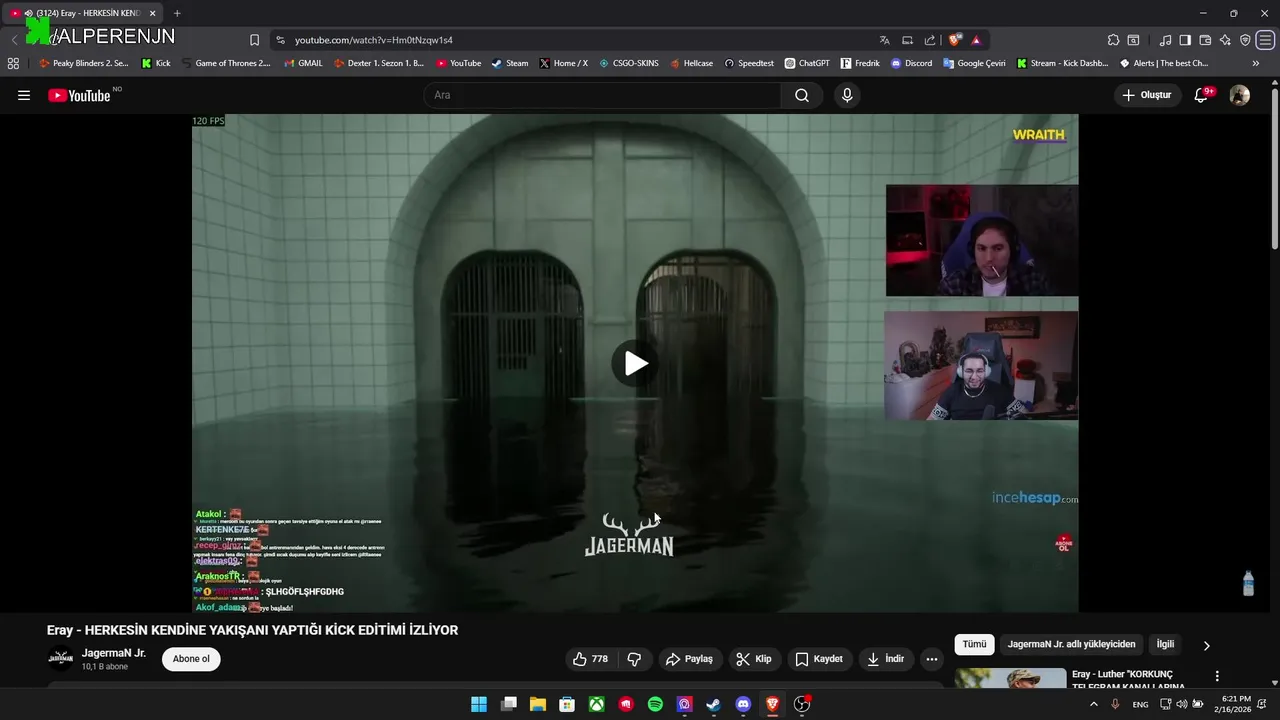The width and height of the screenshot is (1280, 720).
Task: Open Steam from the taskbar
Action: tap(713, 704)
